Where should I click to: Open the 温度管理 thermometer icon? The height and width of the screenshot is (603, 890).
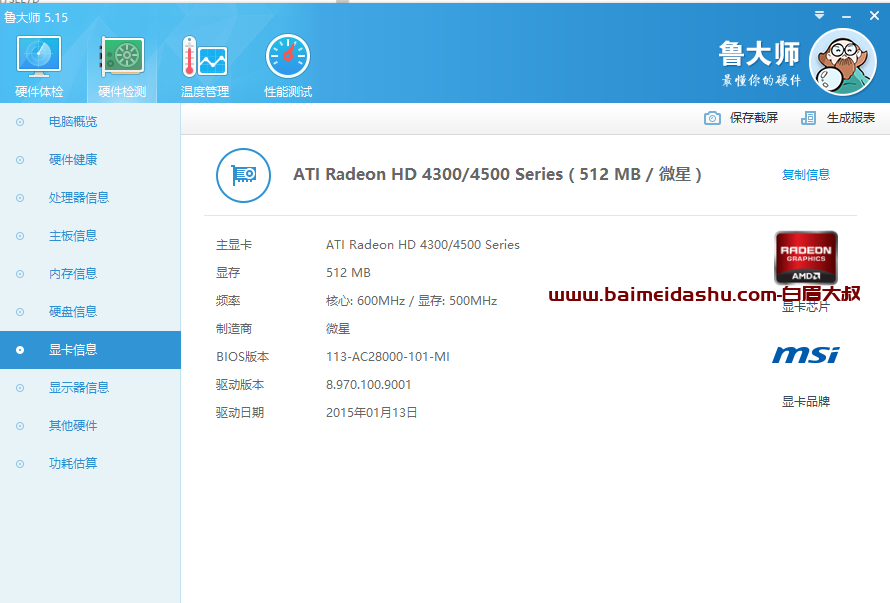[205, 56]
